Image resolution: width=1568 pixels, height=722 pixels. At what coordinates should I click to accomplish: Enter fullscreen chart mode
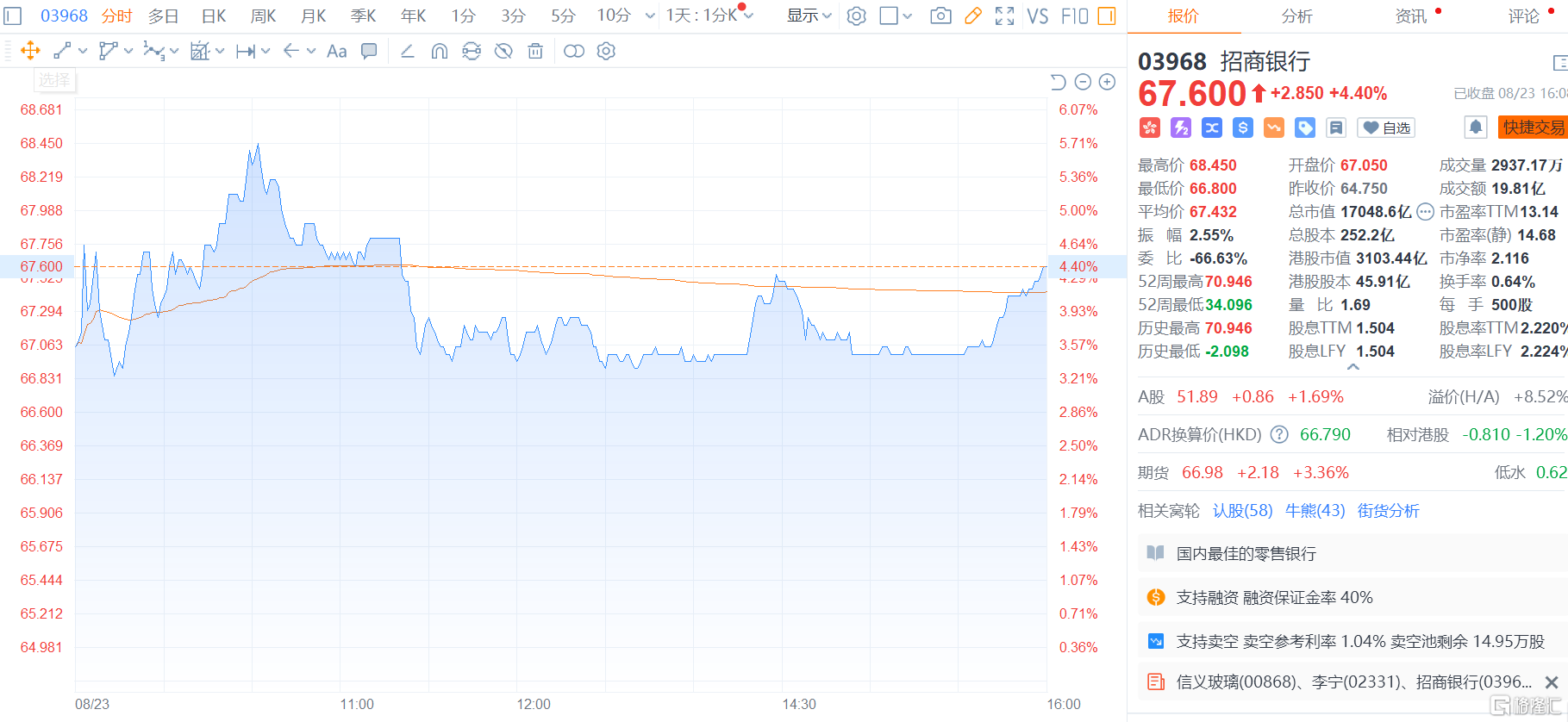pyautogui.click(x=1004, y=16)
